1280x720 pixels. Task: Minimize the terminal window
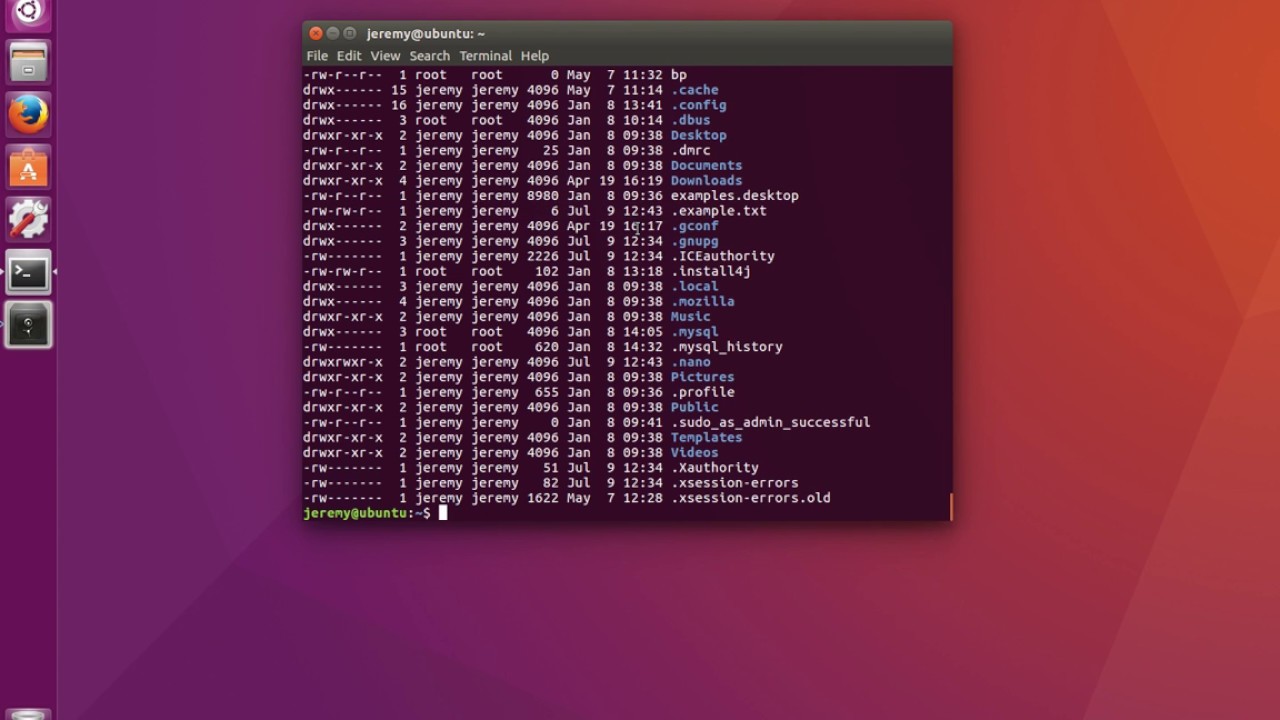tap(333, 33)
